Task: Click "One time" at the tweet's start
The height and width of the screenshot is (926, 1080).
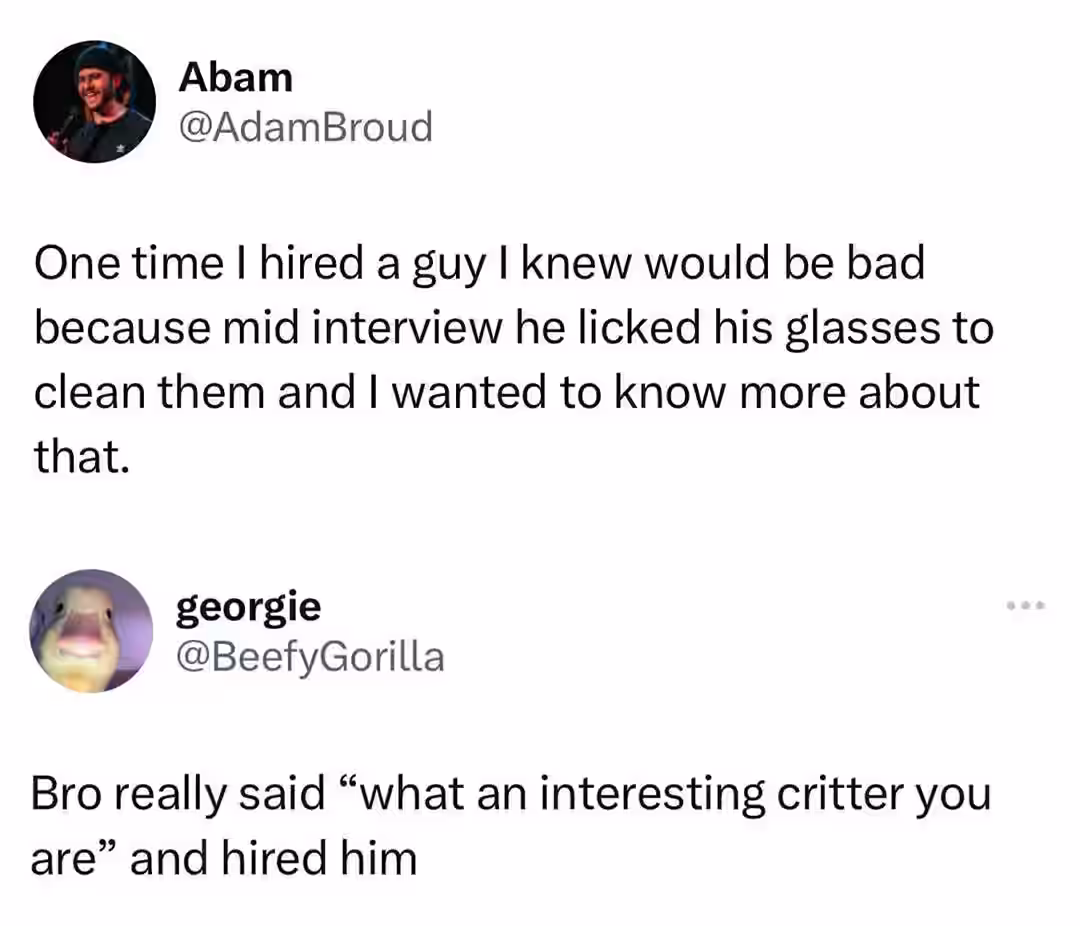Action: [129, 263]
